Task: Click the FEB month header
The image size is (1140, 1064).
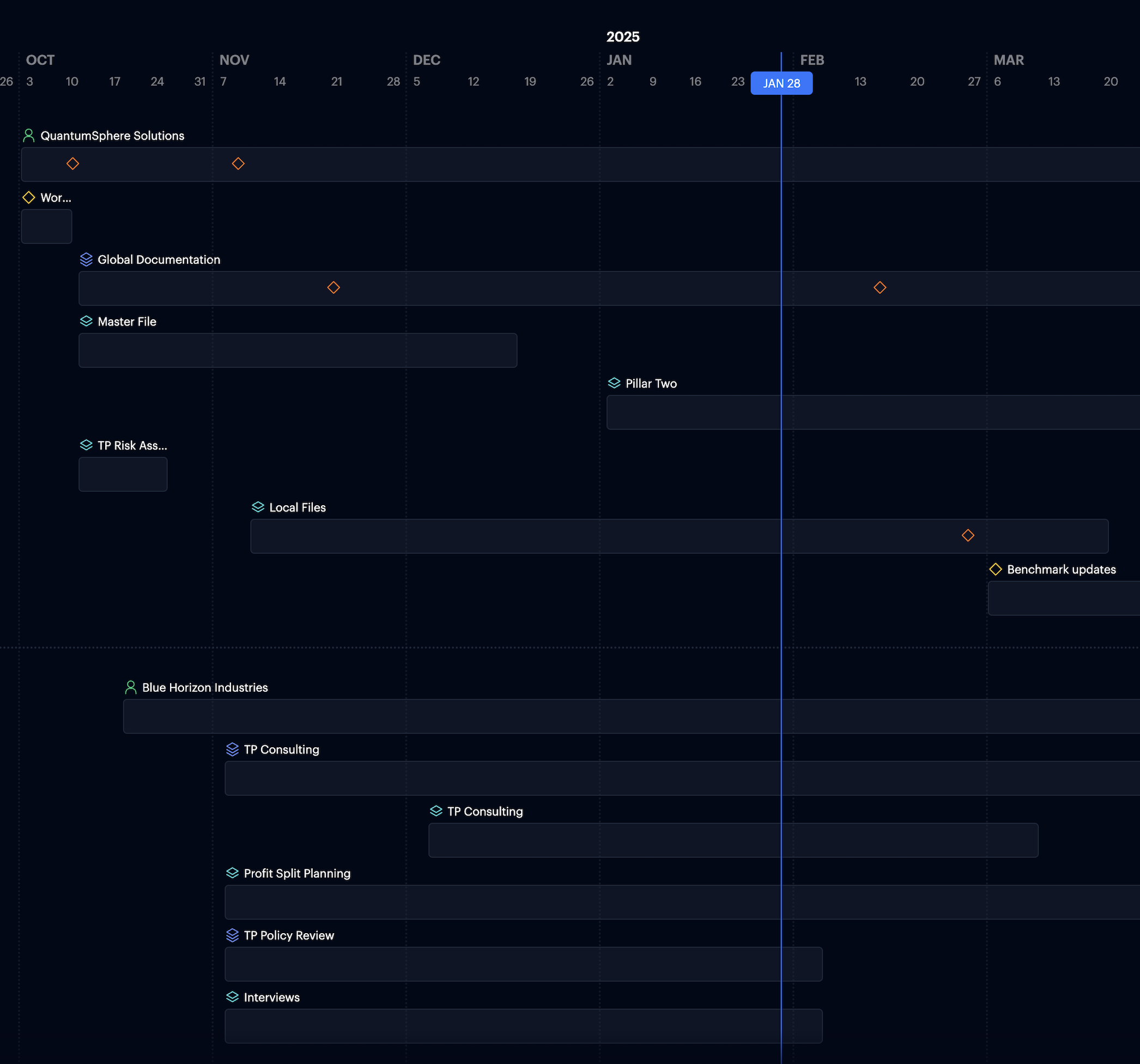Action: [x=812, y=59]
